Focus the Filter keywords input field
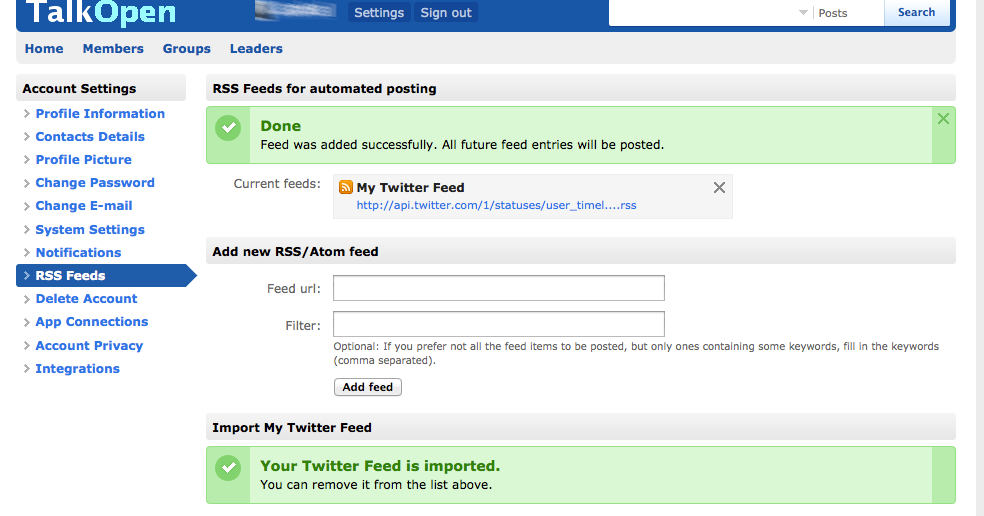This screenshot has width=984, height=516. 499,324
